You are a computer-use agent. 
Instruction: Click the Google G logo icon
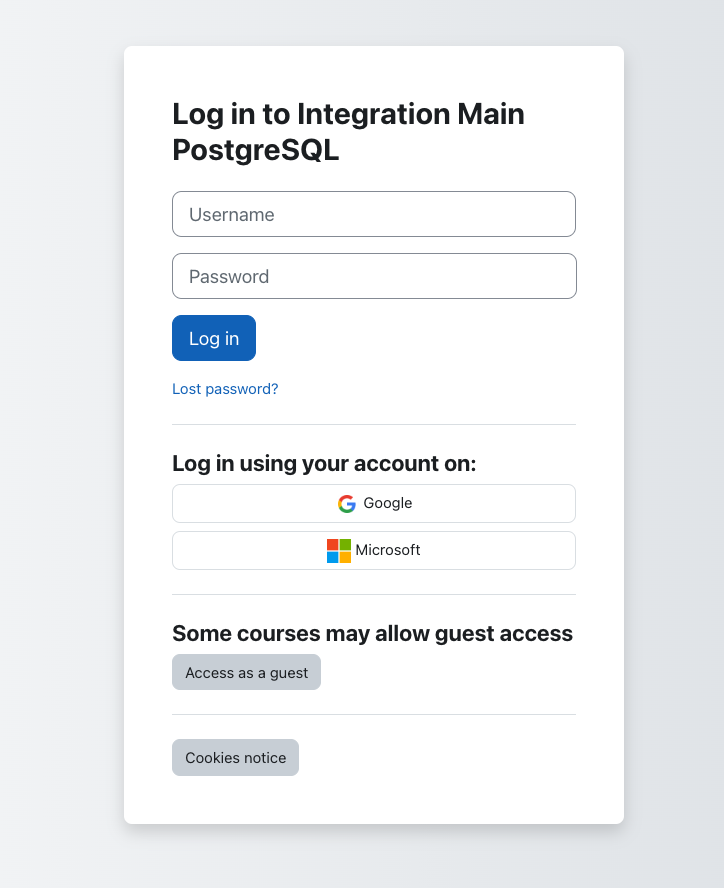[x=347, y=503]
